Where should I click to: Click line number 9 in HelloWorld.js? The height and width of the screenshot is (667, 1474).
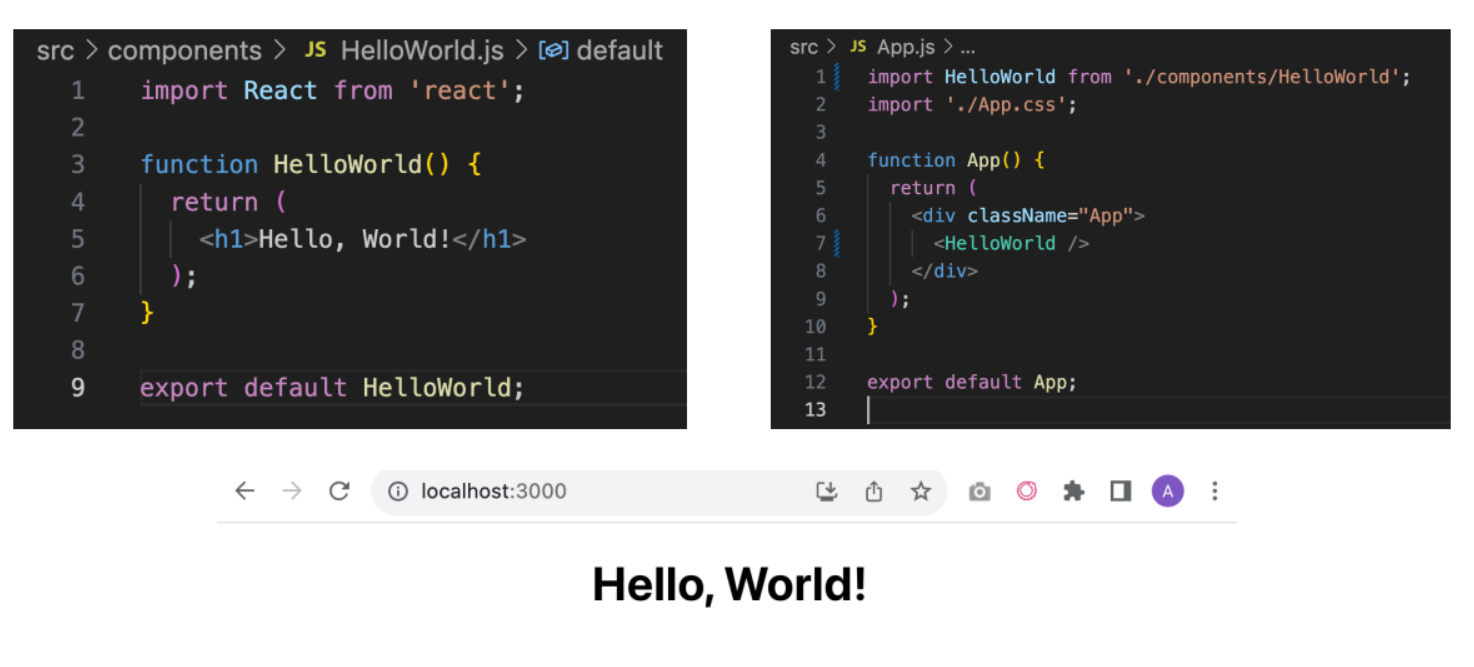click(x=78, y=388)
